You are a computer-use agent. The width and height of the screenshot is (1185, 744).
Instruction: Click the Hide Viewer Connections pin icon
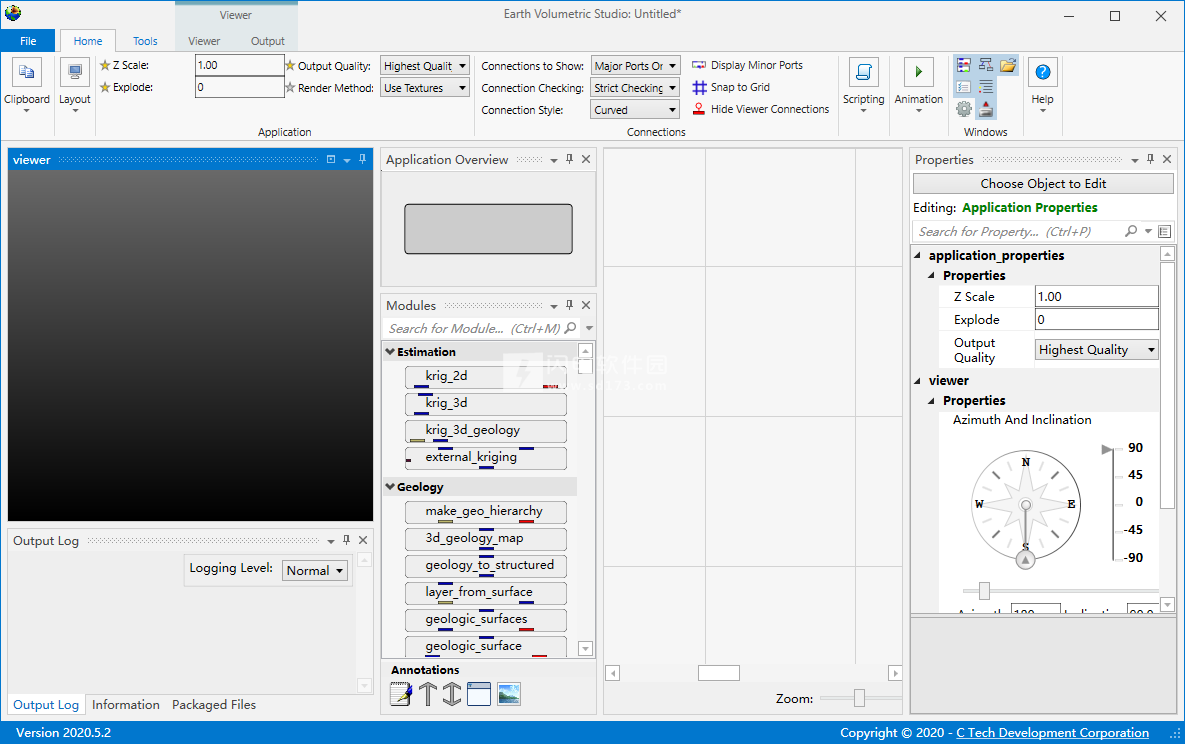pos(699,110)
